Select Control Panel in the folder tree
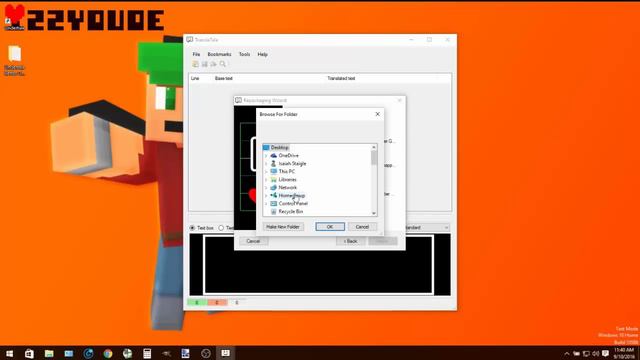Screen dimensions: 640x360 tap(293, 203)
